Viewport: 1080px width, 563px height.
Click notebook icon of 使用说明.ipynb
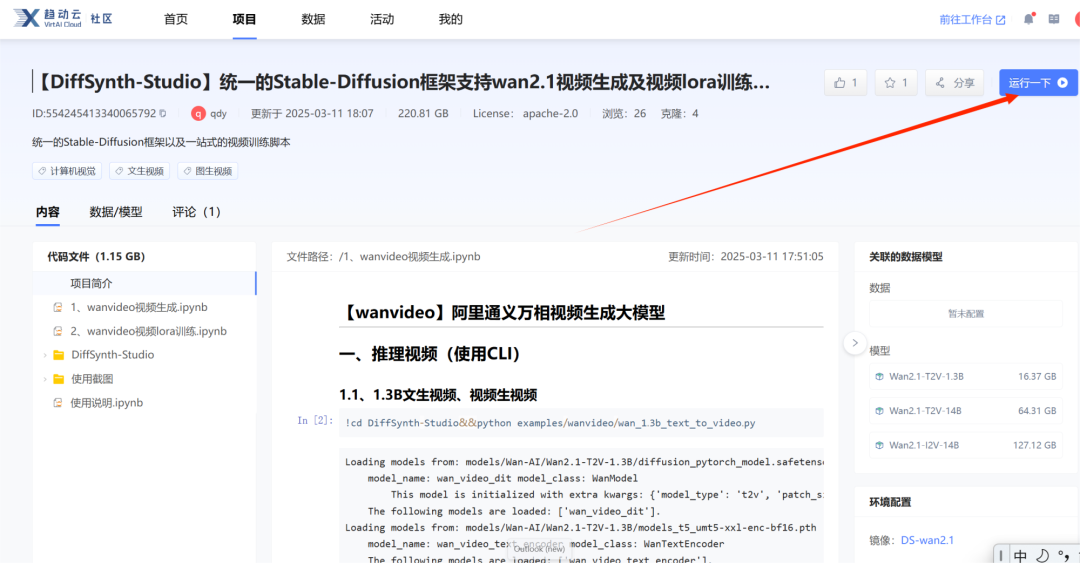[58, 403]
